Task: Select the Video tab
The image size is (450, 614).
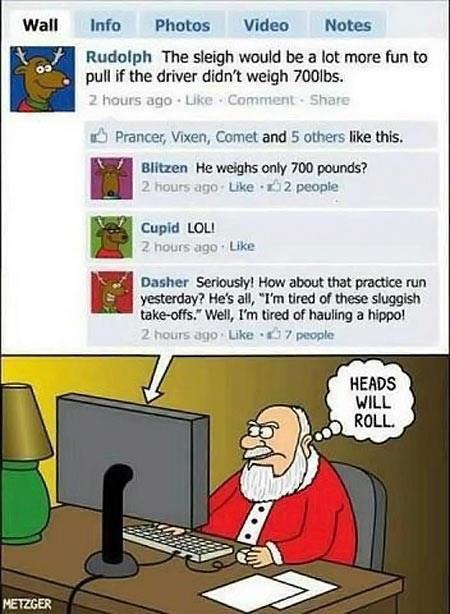Action: pyautogui.click(x=266, y=25)
